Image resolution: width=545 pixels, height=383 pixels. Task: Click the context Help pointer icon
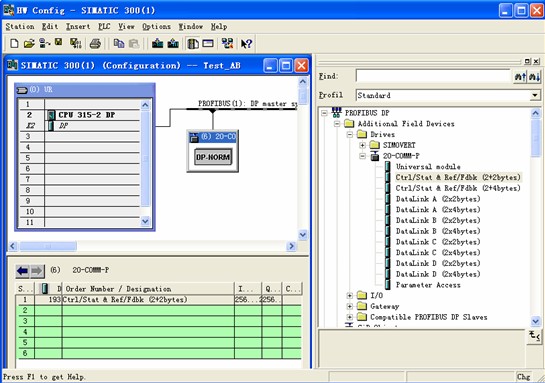(246, 44)
